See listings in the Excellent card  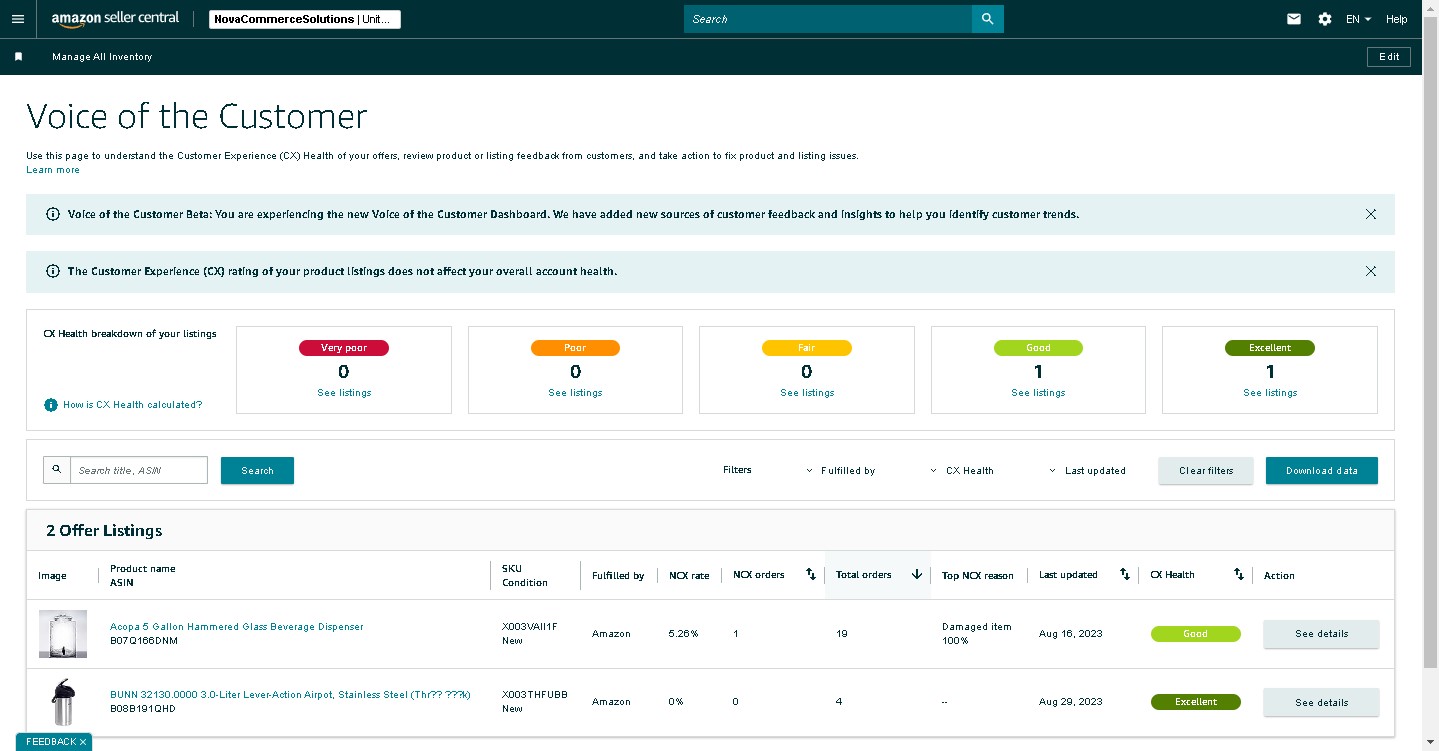1270,393
